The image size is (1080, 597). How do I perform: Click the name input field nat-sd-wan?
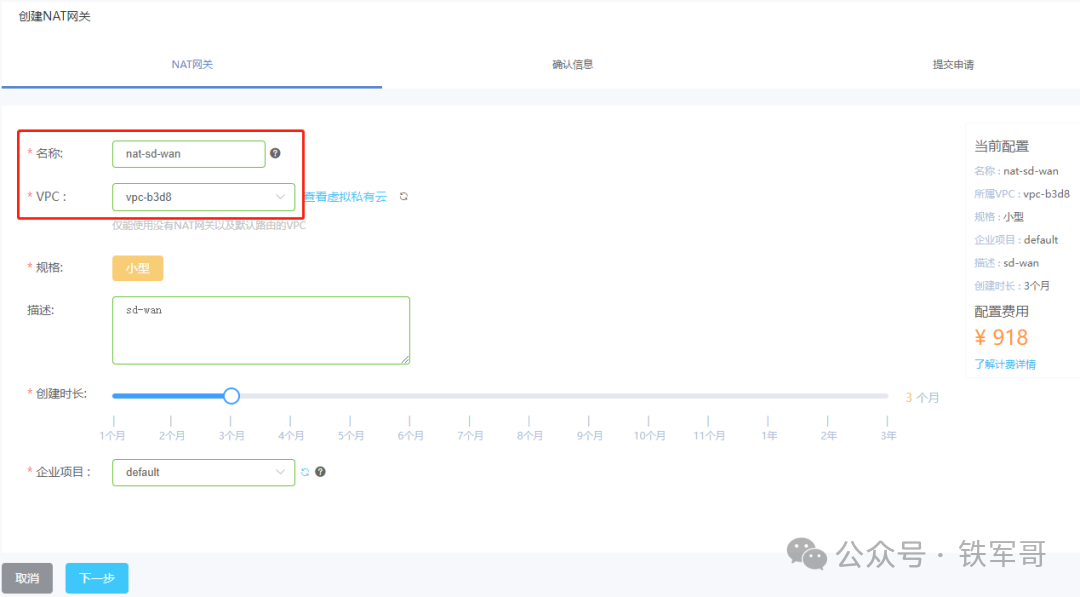point(189,154)
